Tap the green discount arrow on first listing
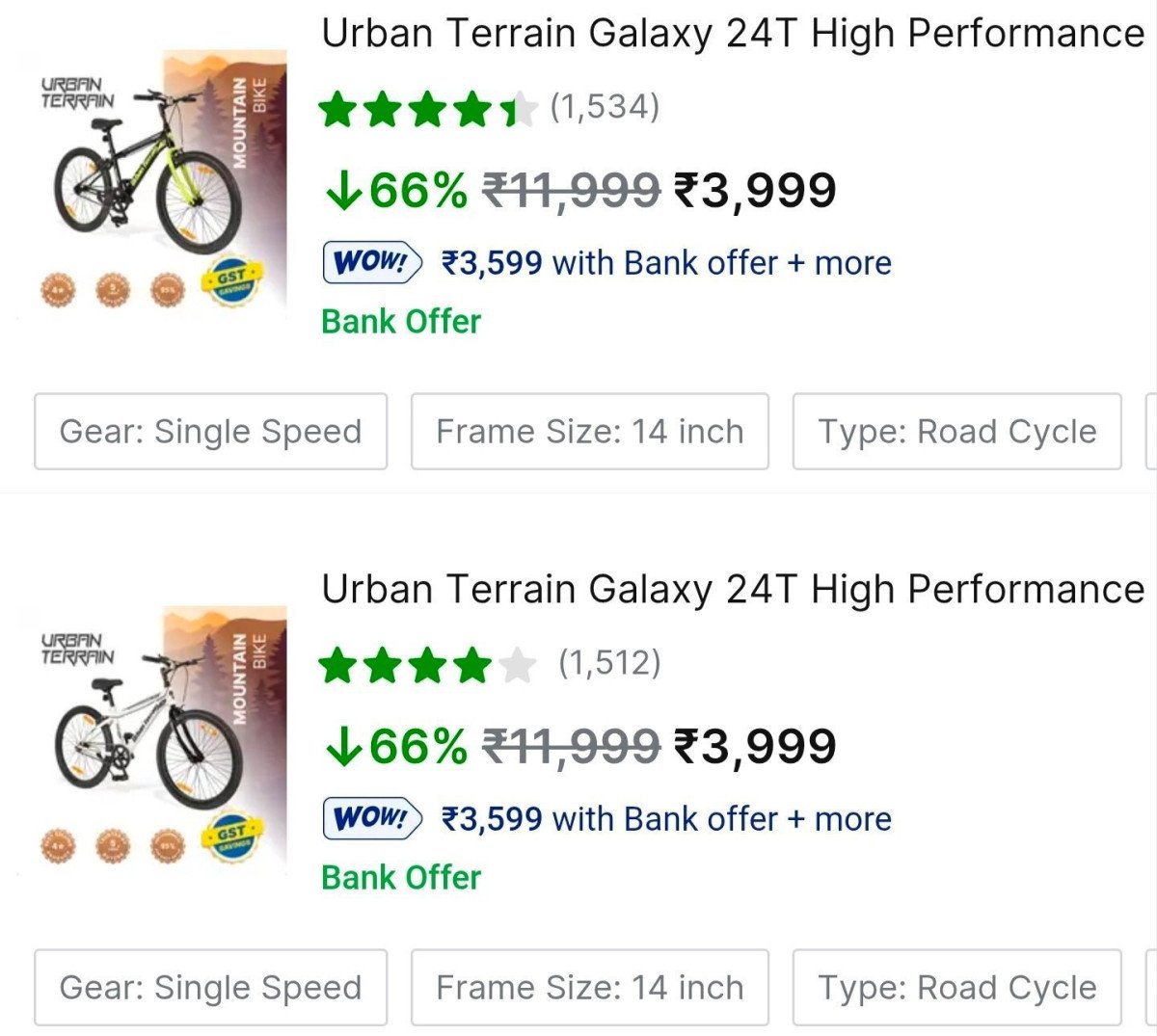 342,191
